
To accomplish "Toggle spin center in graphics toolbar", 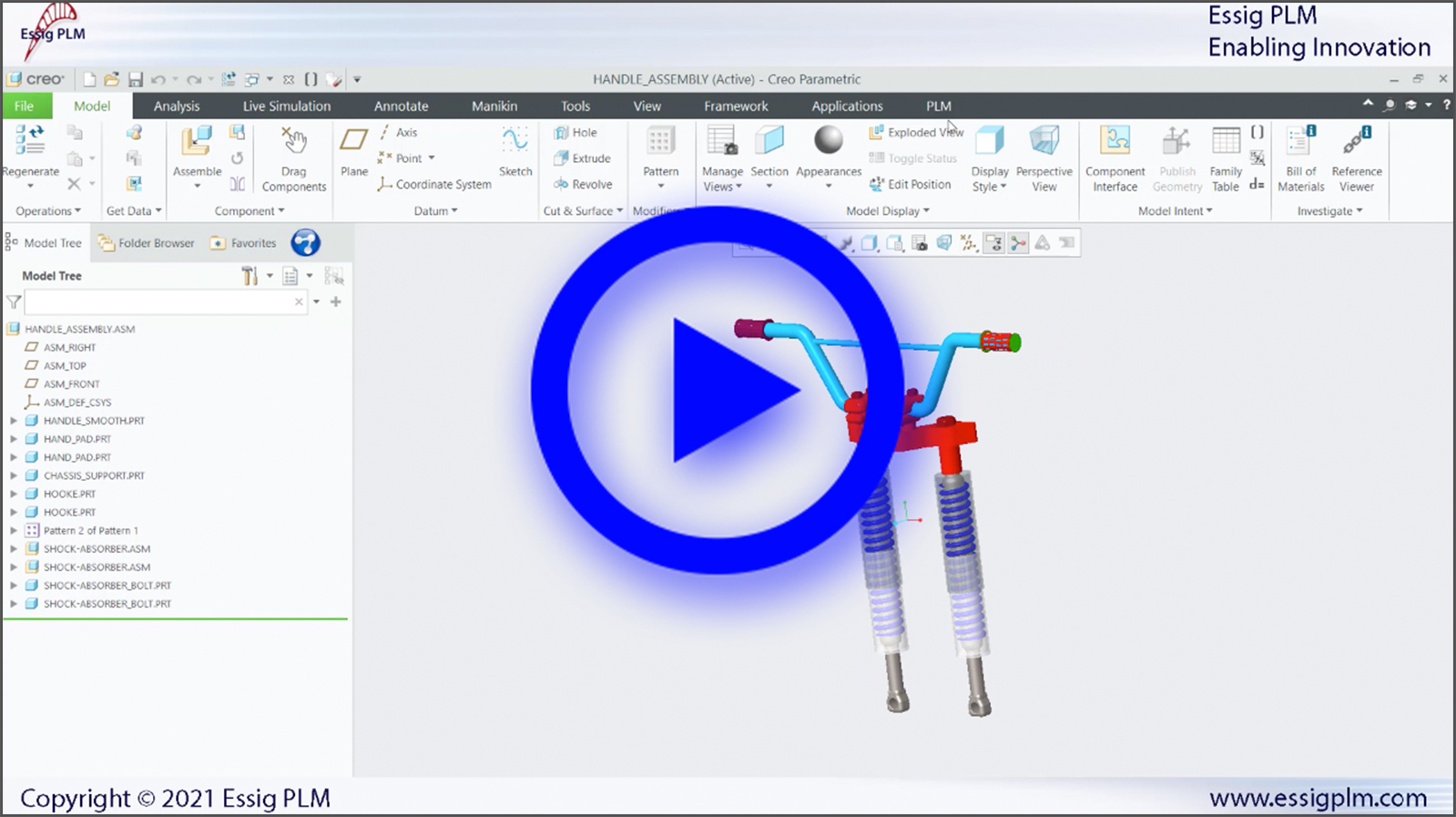I will pyautogui.click(x=1018, y=243).
